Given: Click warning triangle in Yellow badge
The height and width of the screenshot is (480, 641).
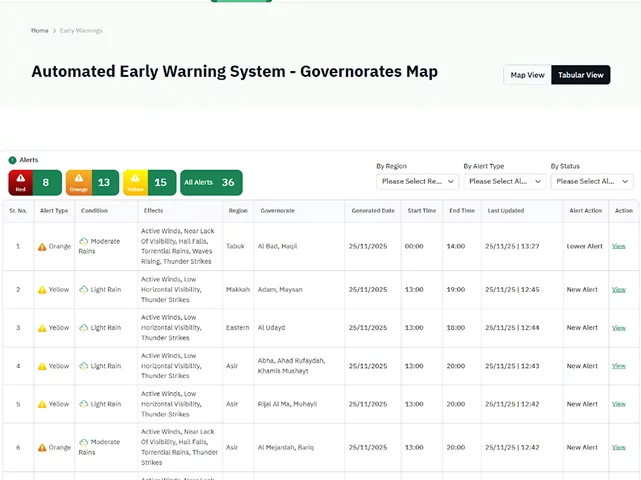Looking at the screenshot, I should click(135, 178).
